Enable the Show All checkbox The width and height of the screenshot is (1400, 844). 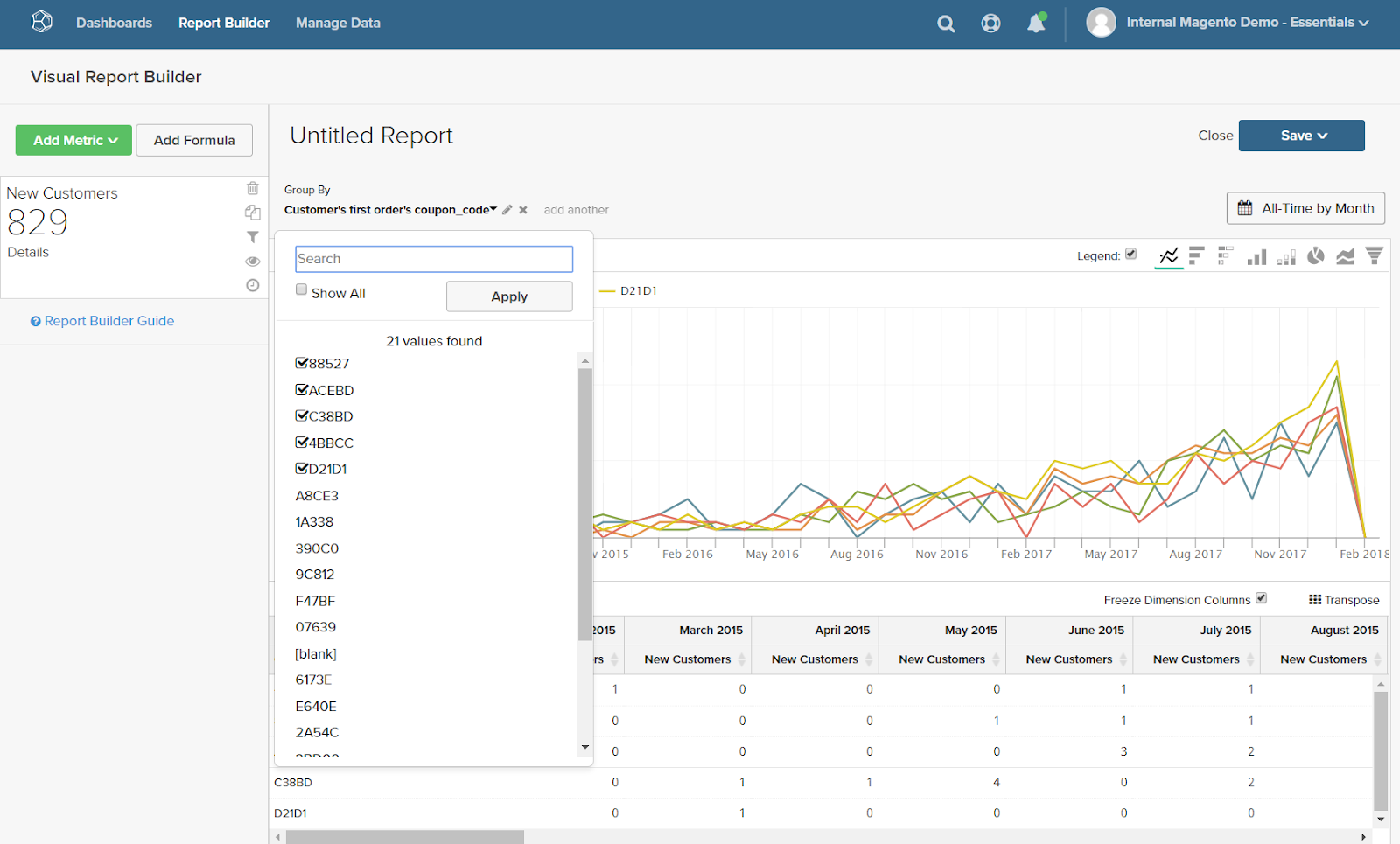pyautogui.click(x=302, y=290)
